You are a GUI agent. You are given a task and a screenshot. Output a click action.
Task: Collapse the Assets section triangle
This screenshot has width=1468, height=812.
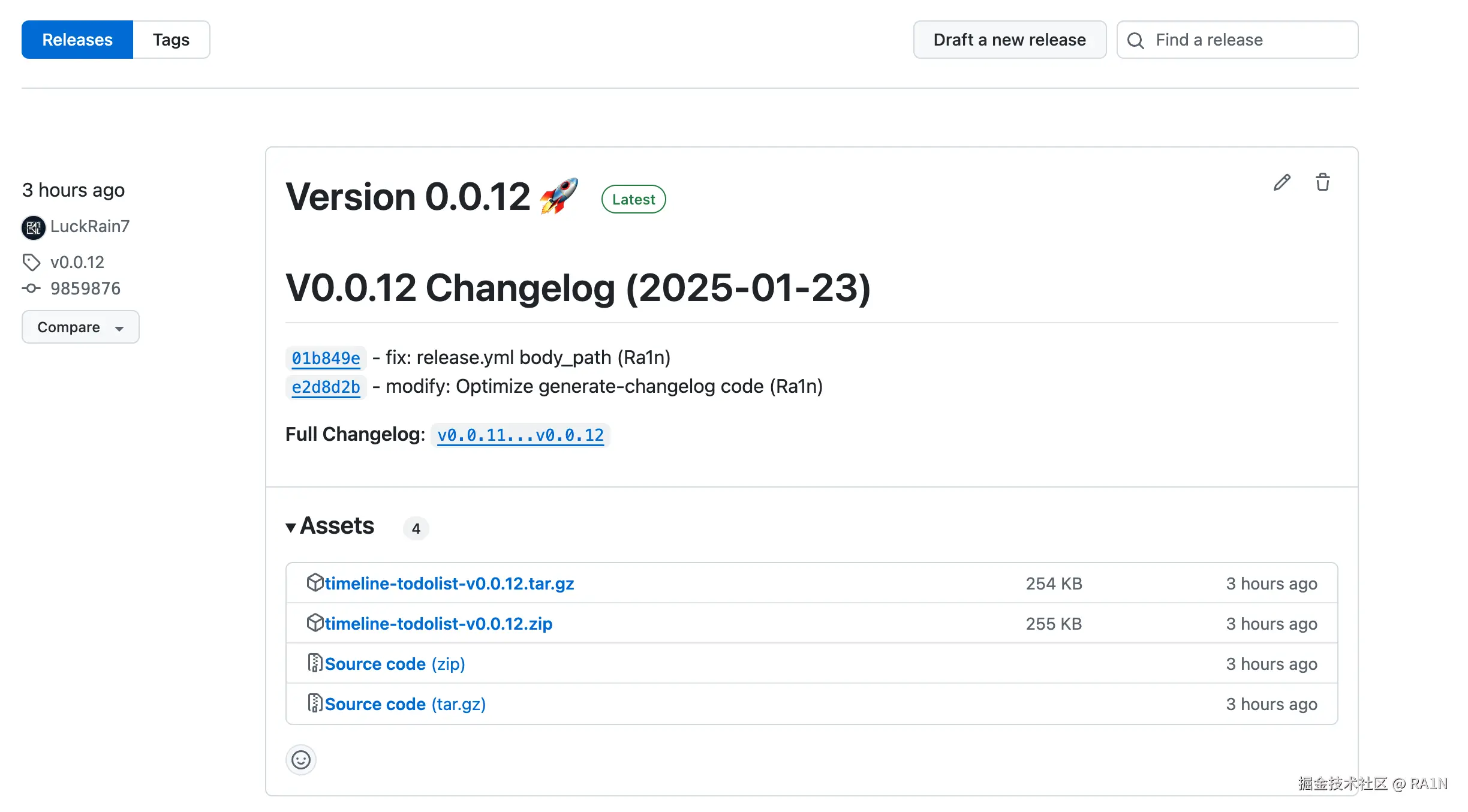click(291, 527)
